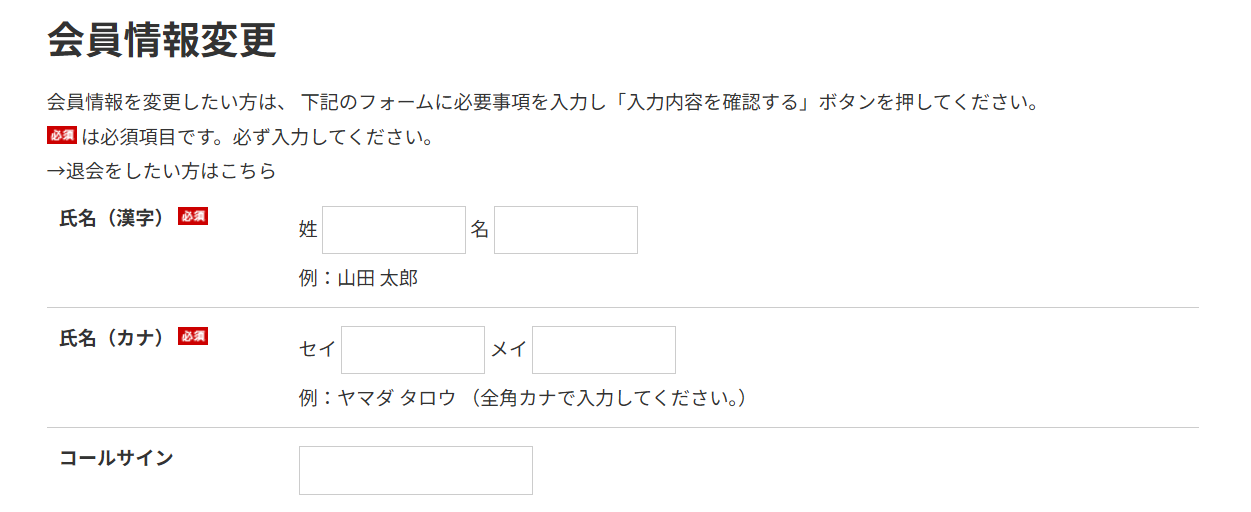The height and width of the screenshot is (512, 1251).
Task: Click into the コールサイン text box
Action: tap(416, 470)
